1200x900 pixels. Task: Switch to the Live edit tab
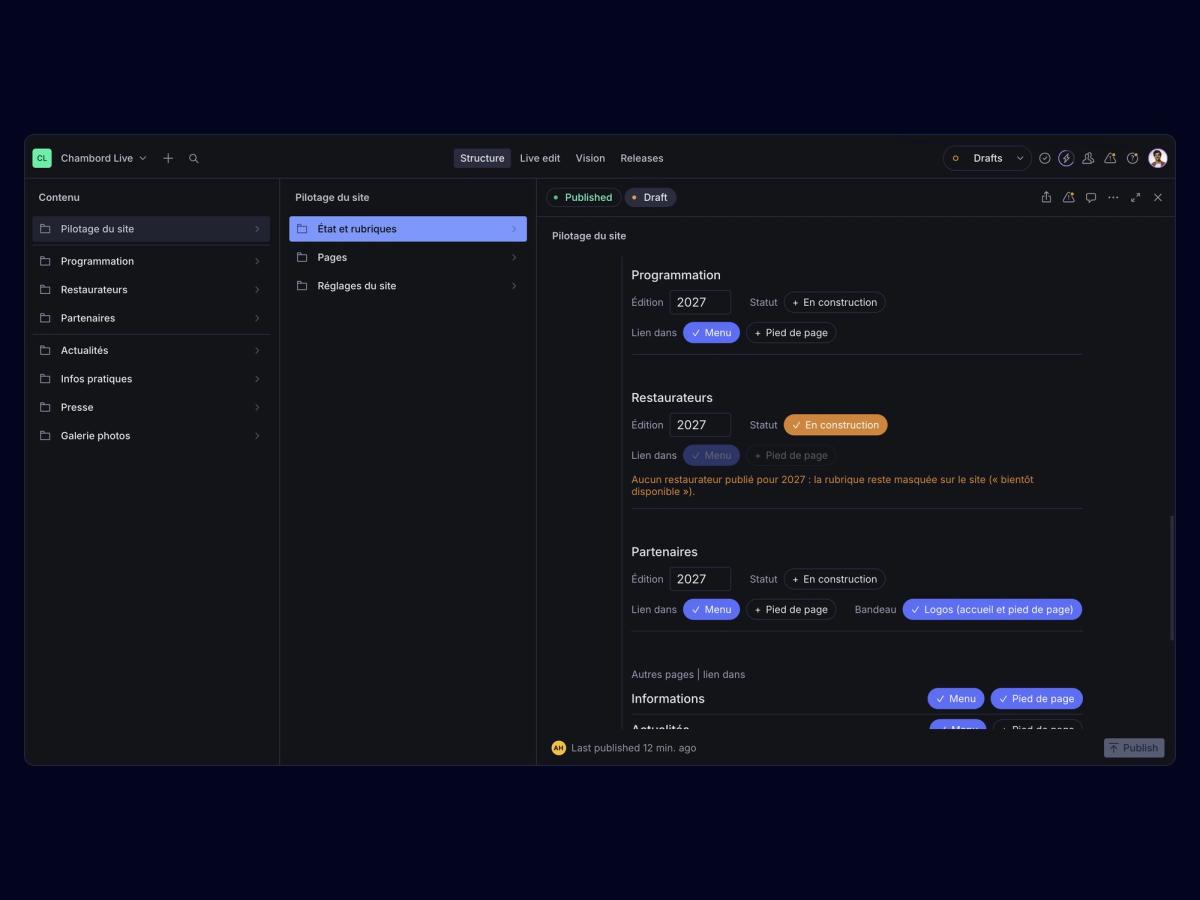[540, 158]
